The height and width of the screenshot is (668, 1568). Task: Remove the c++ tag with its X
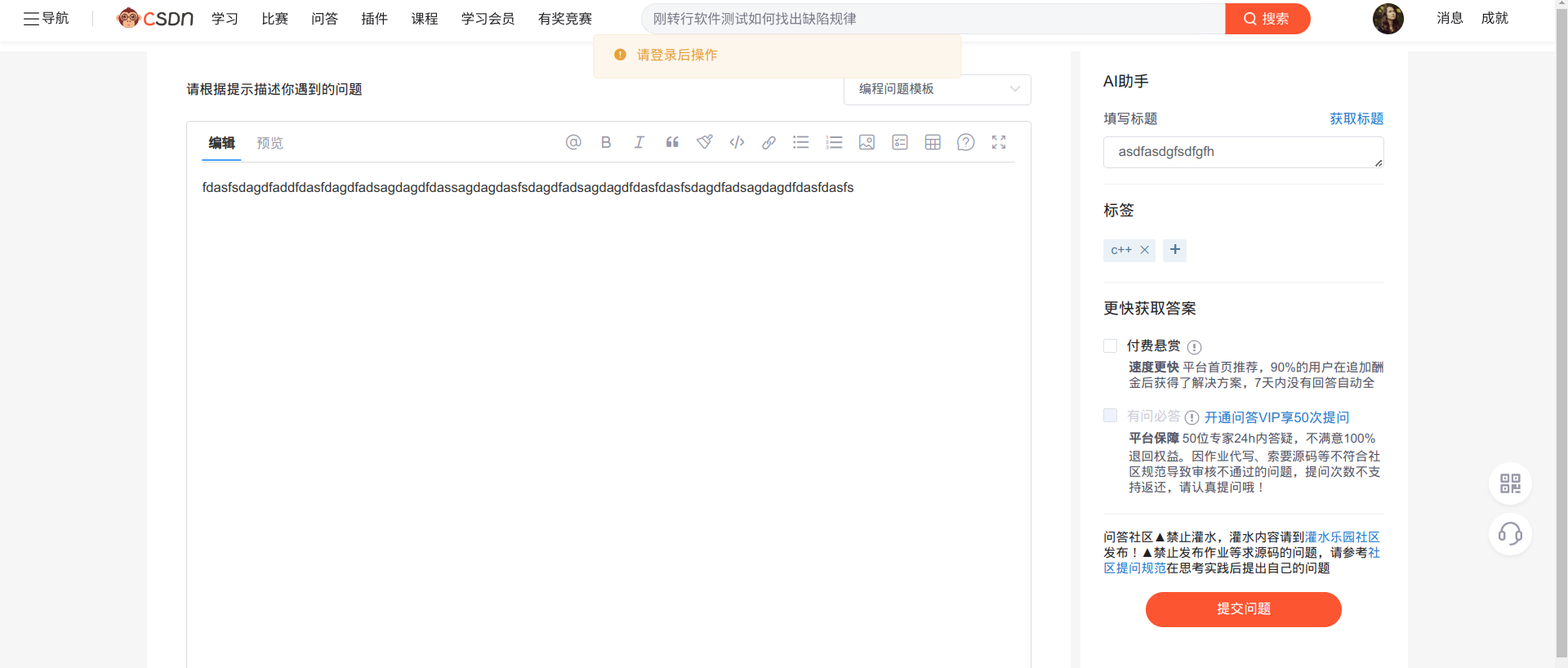(1144, 250)
